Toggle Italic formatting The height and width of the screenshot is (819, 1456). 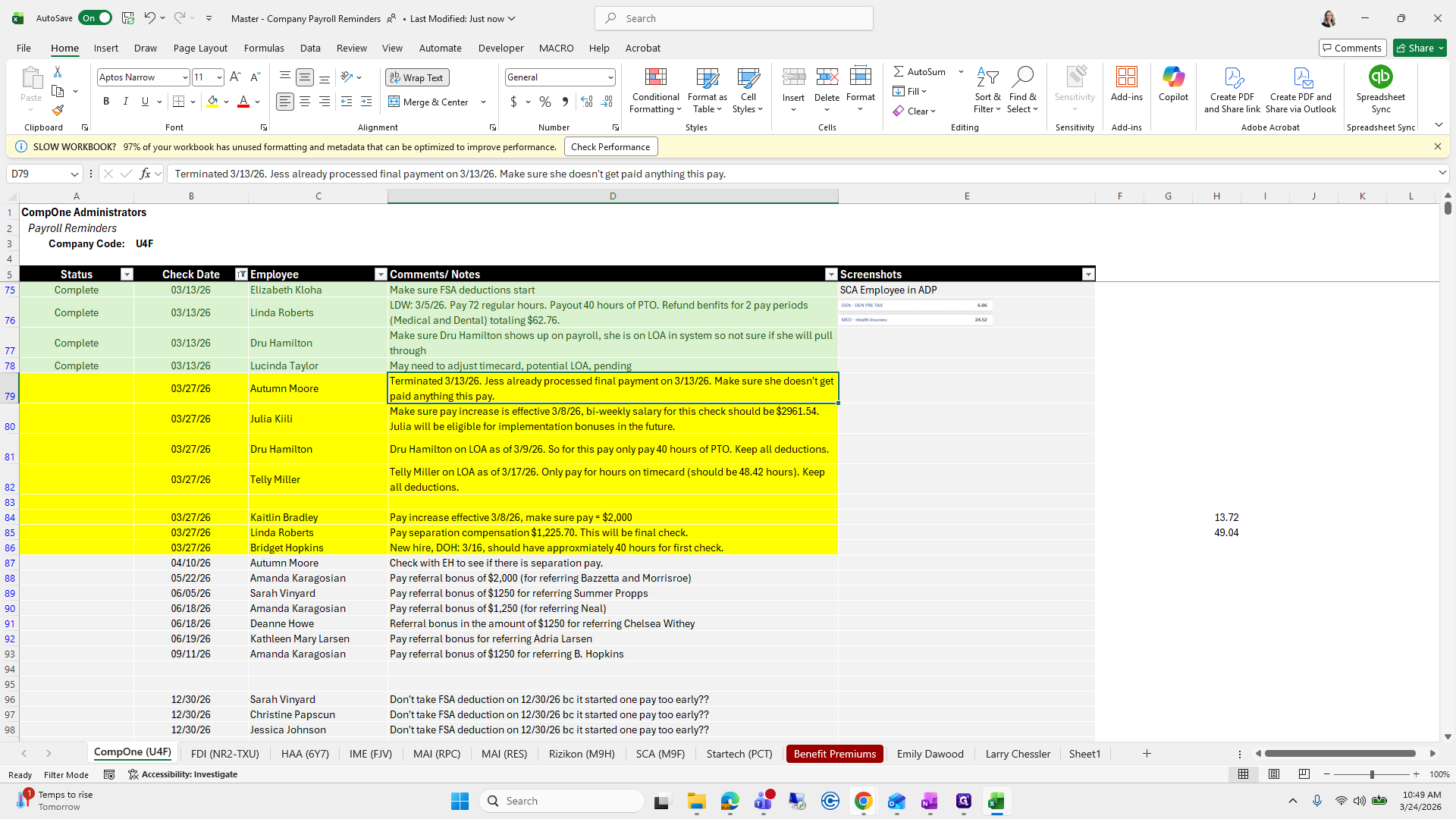click(x=126, y=102)
